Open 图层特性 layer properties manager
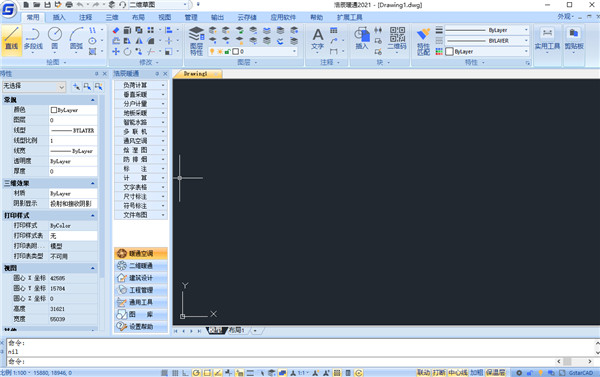The width and height of the screenshot is (600, 377). point(196,41)
